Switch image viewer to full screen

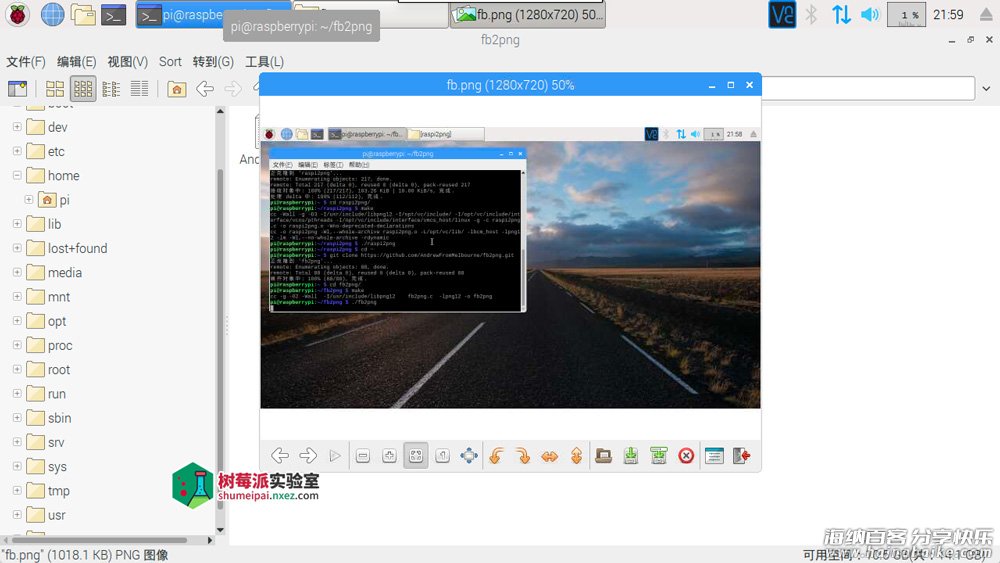469,455
